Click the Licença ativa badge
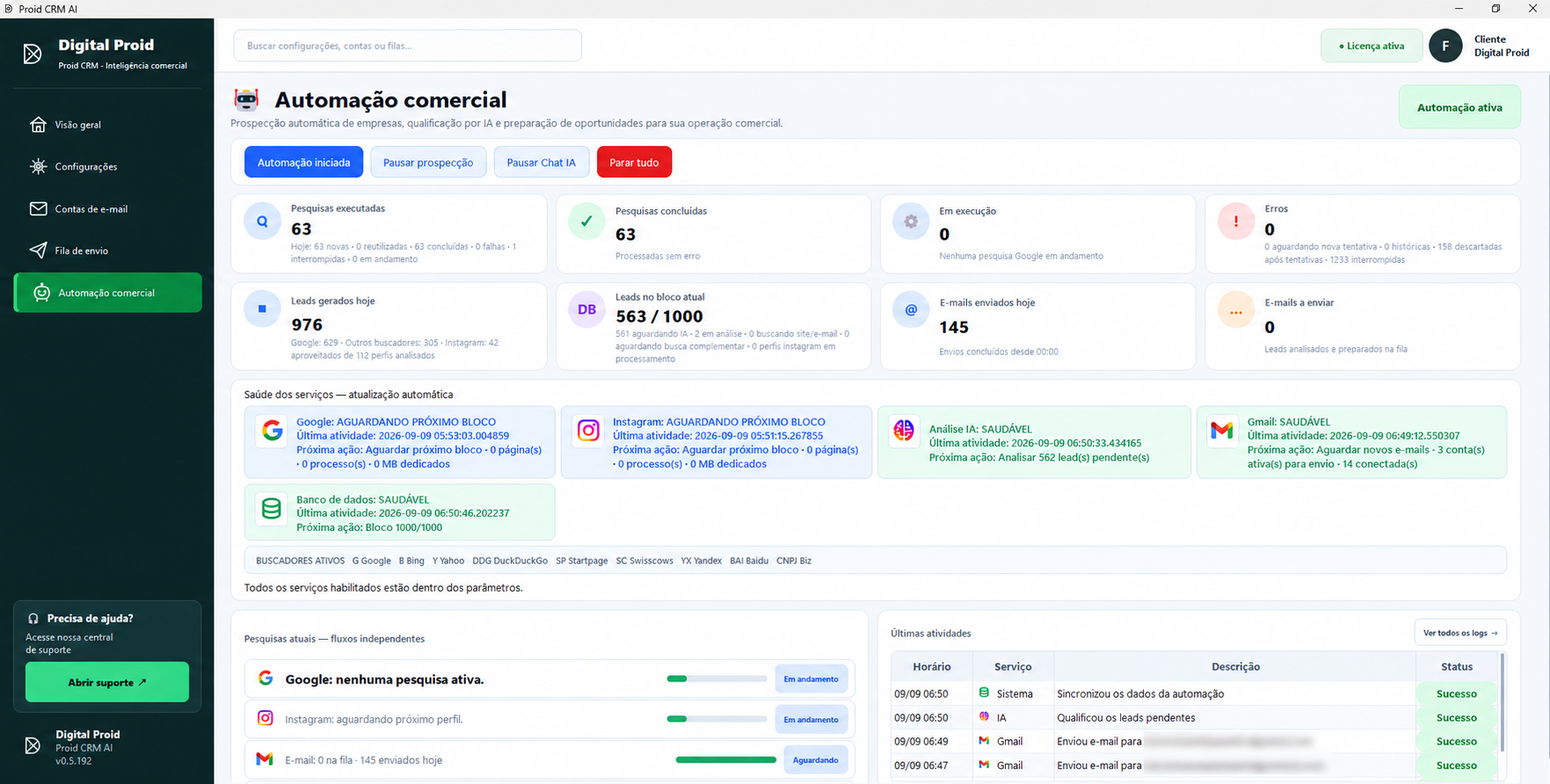The image size is (1550, 784). coord(1372,46)
